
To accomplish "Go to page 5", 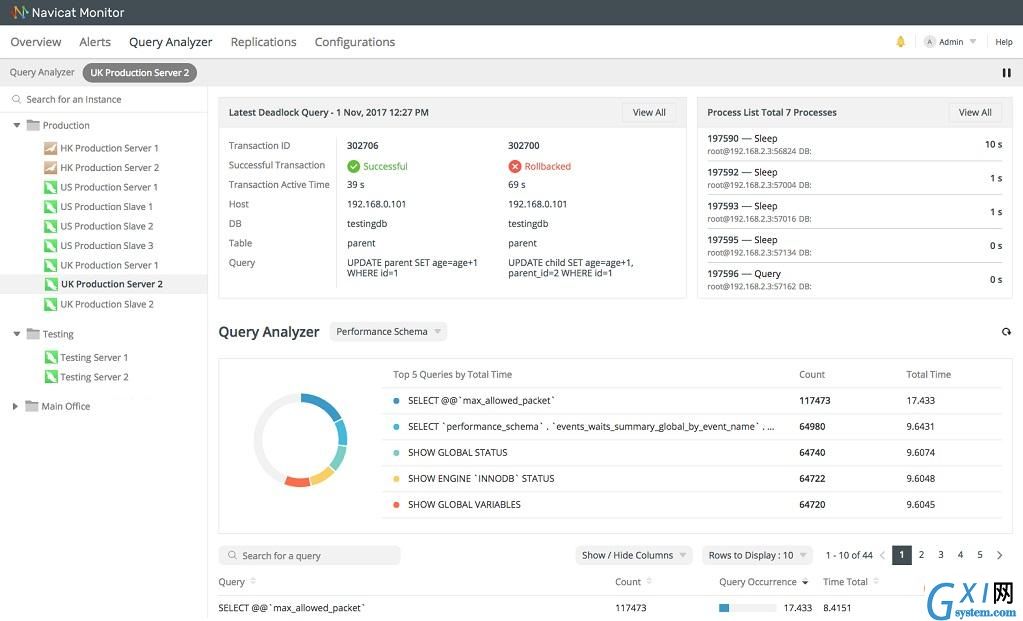I will tap(979, 554).
